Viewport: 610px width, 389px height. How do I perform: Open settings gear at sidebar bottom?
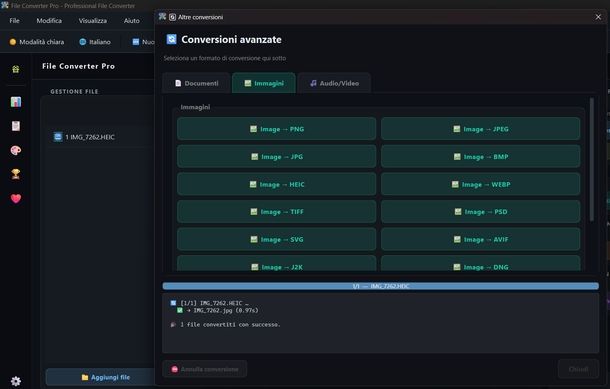[x=16, y=381]
